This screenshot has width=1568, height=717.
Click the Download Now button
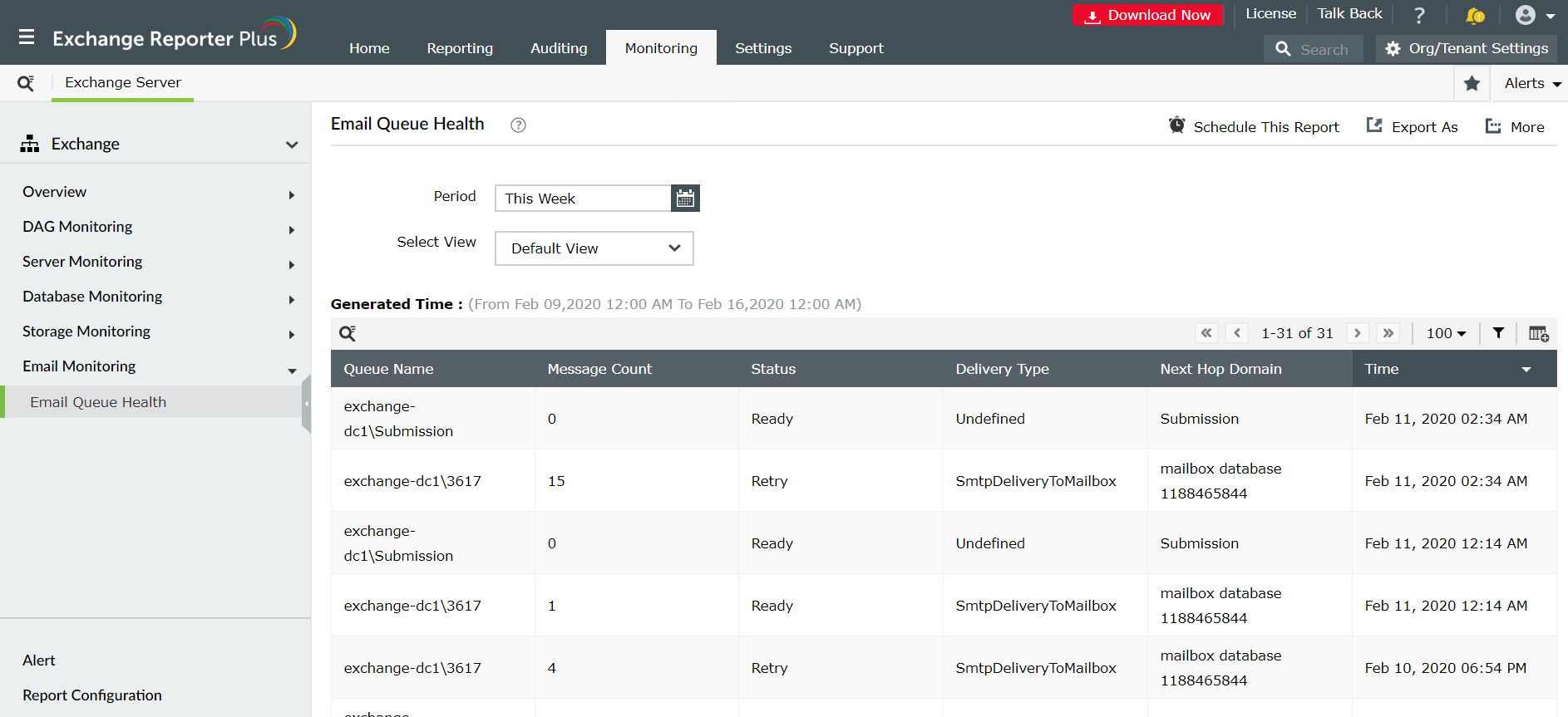click(x=1148, y=15)
